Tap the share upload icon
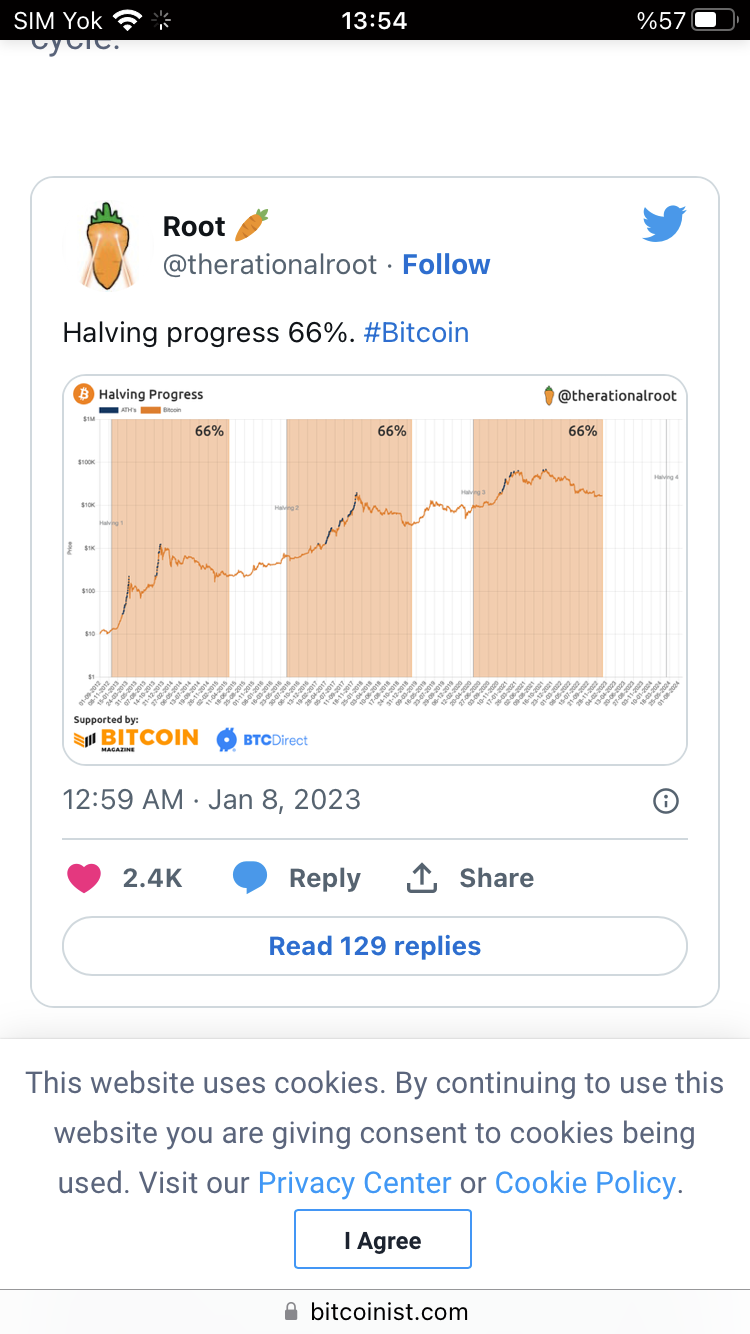The width and height of the screenshot is (750, 1334). (422, 878)
